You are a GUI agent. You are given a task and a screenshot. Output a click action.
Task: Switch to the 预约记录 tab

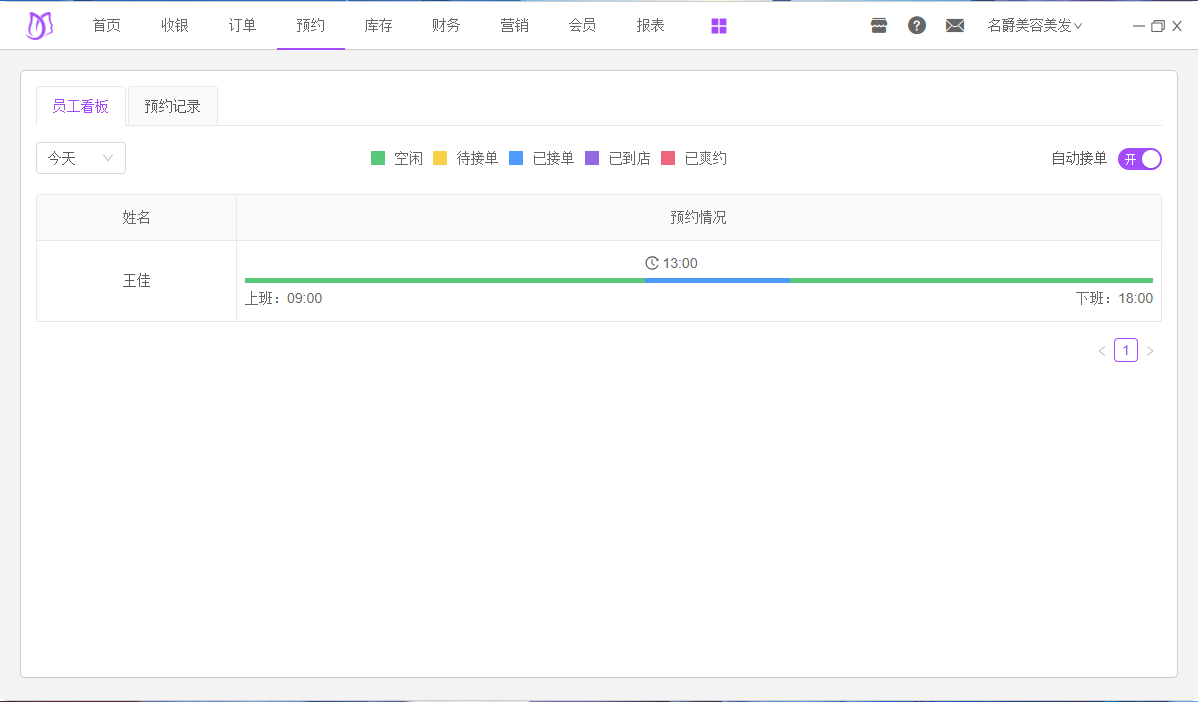(x=172, y=106)
